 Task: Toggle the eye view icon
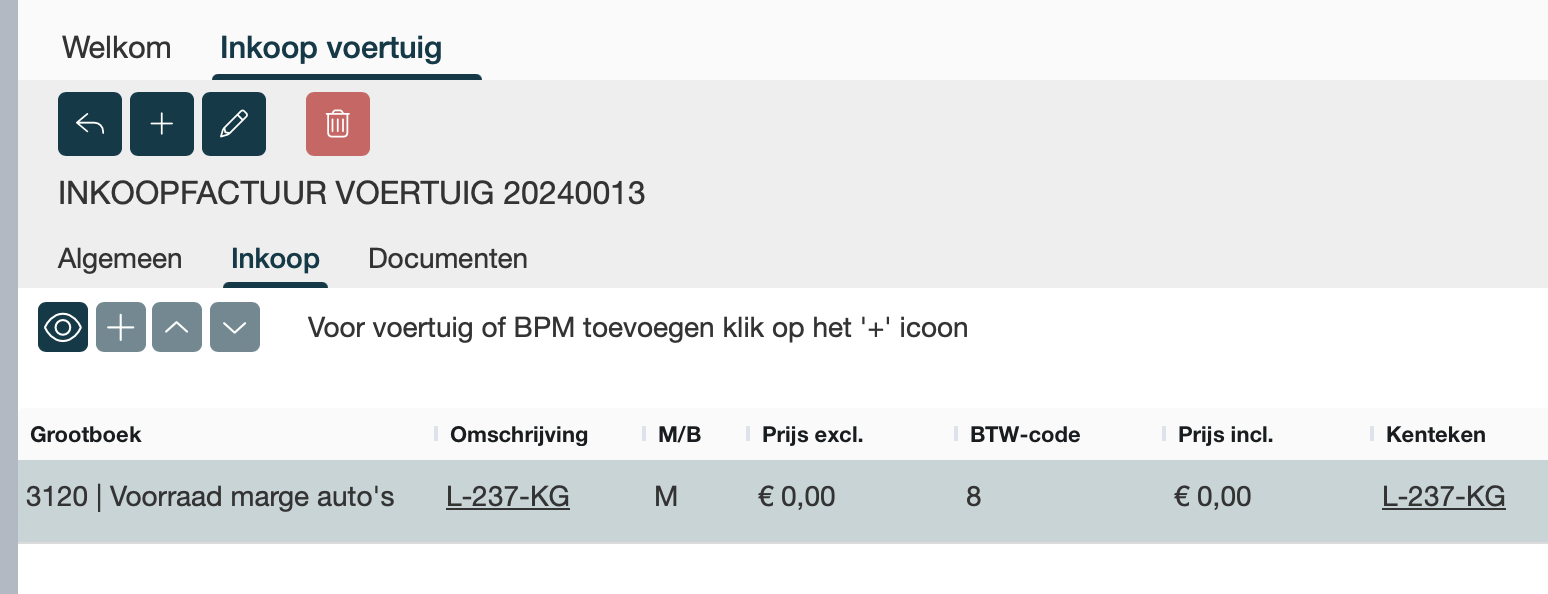63,327
